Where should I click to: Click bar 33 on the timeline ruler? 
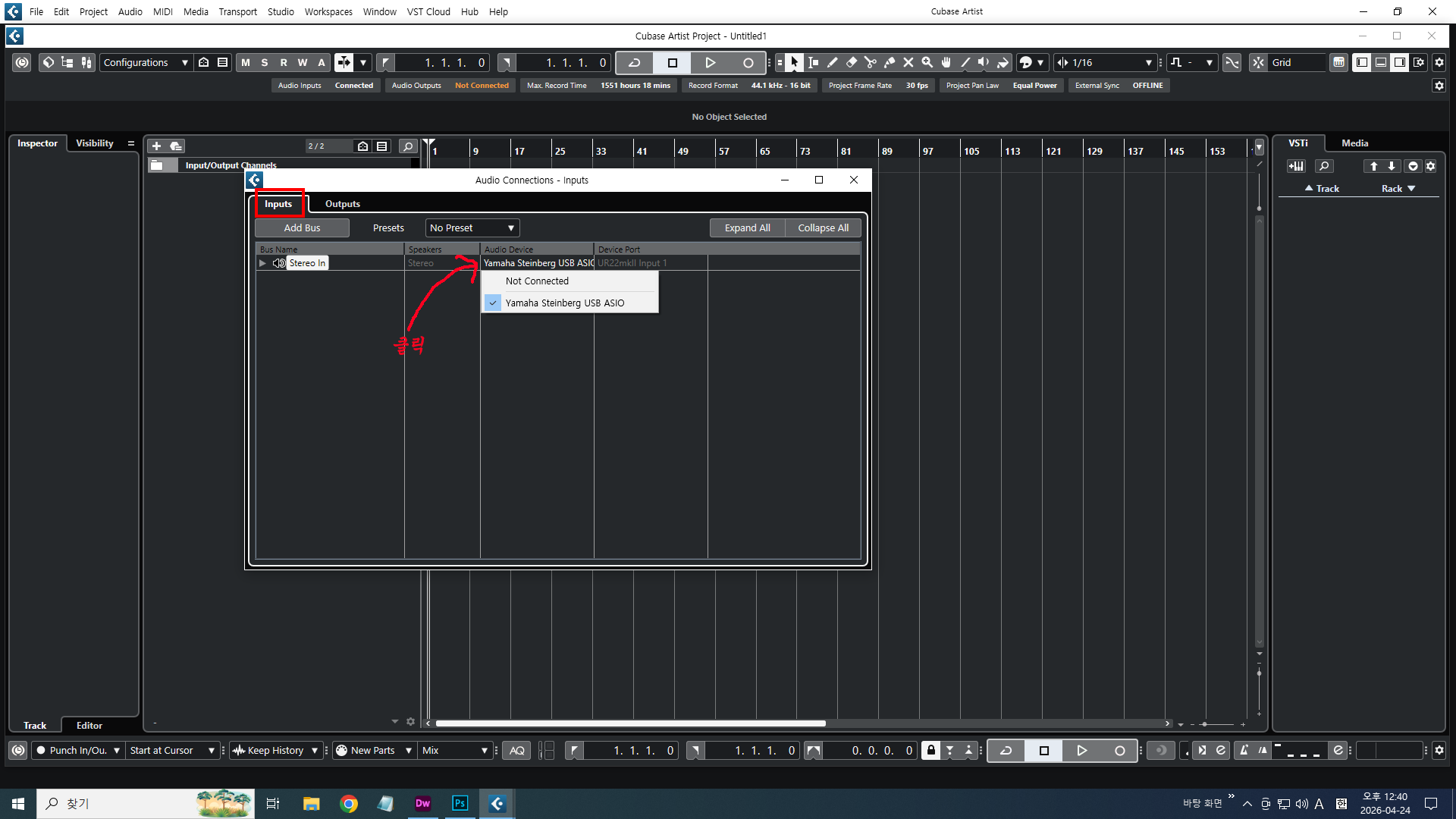601,150
